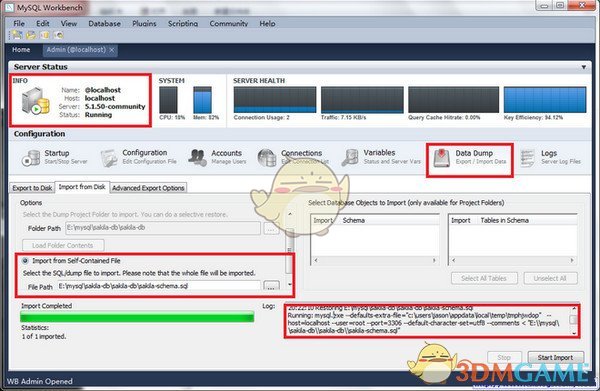Click the third toolbar icon
The height and width of the screenshot is (391, 600).
point(45,35)
